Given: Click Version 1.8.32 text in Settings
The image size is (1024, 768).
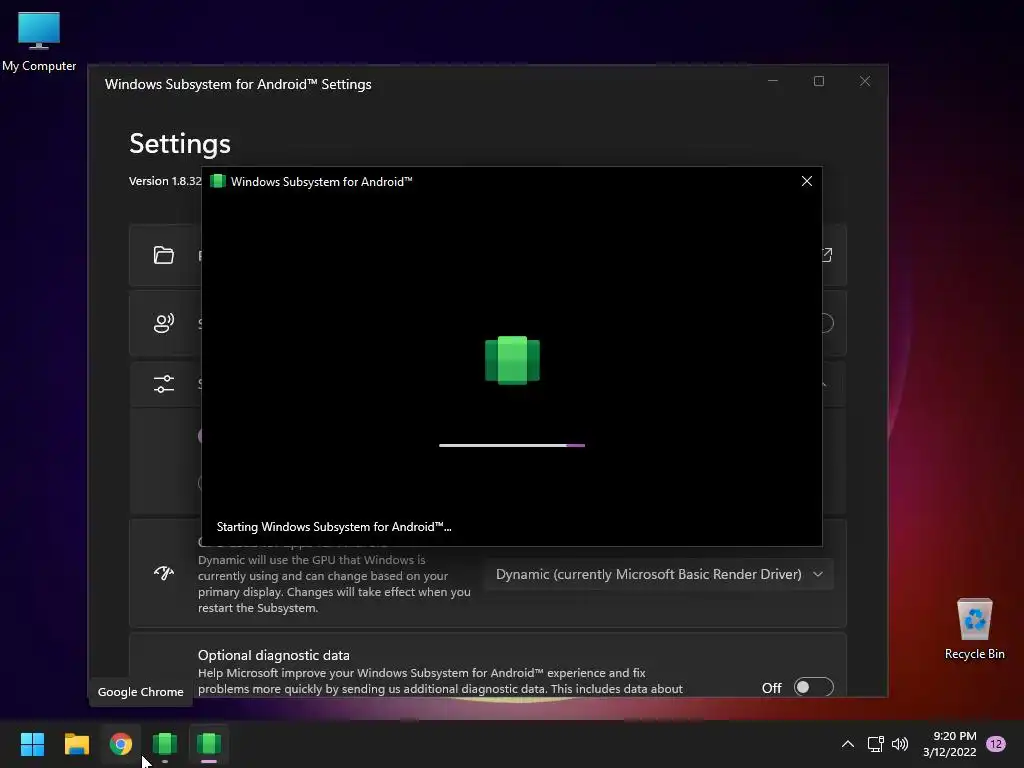Looking at the screenshot, I should pos(165,181).
